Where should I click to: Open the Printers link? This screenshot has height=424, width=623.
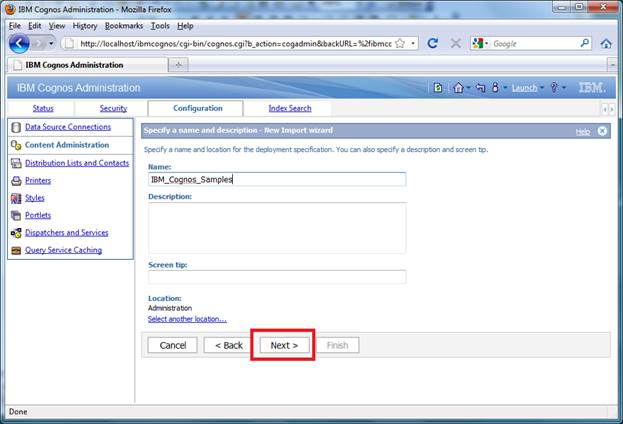point(38,180)
